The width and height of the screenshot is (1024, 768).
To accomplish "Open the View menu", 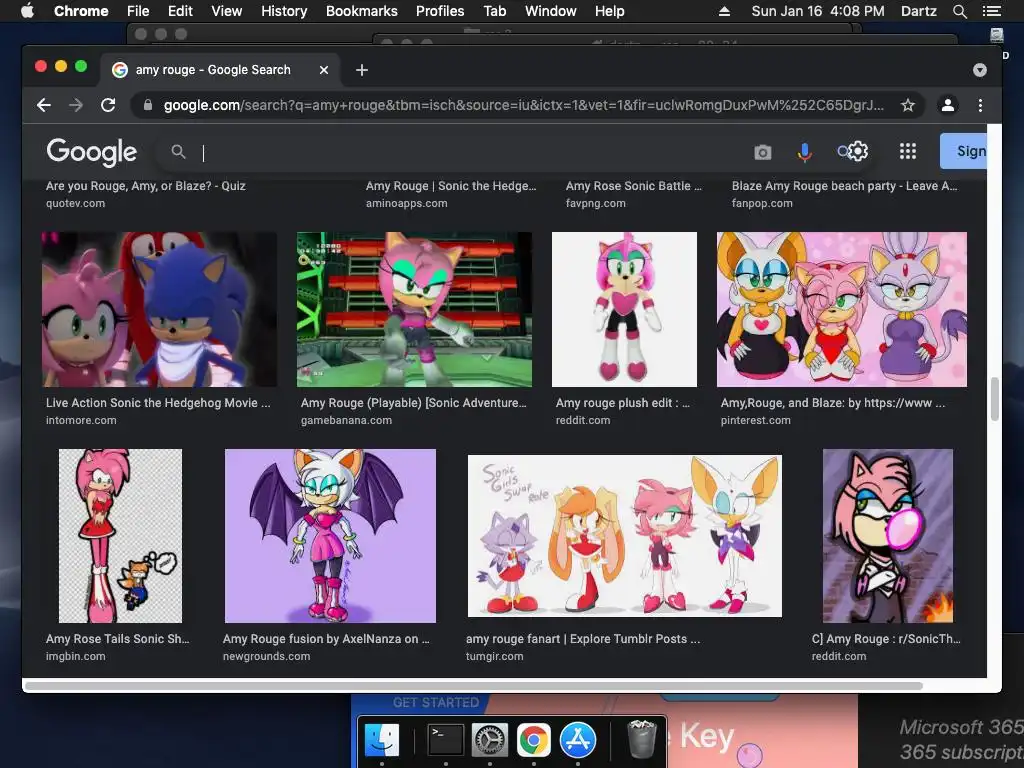I will [226, 11].
